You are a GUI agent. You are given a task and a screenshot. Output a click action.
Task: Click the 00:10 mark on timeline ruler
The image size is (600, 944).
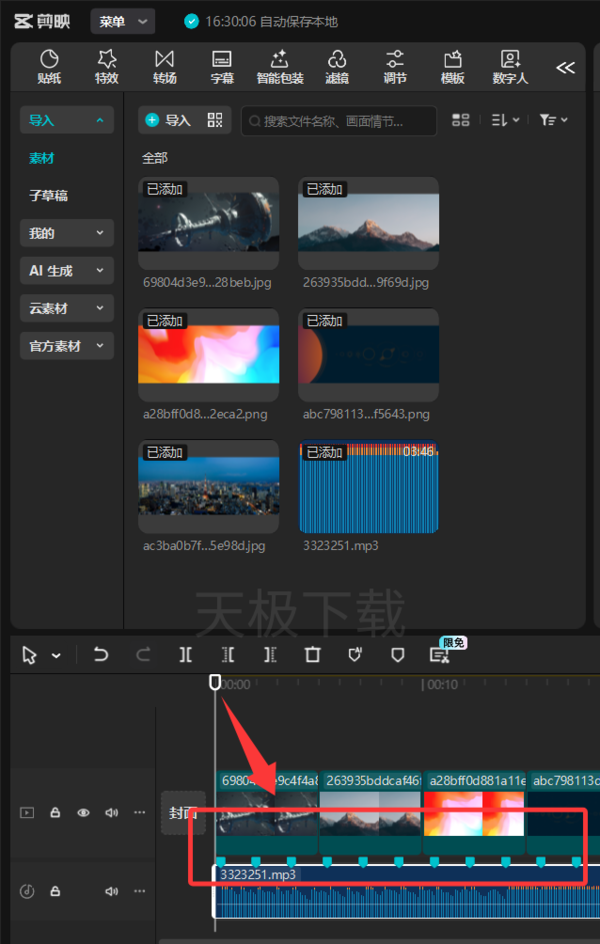click(x=440, y=685)
